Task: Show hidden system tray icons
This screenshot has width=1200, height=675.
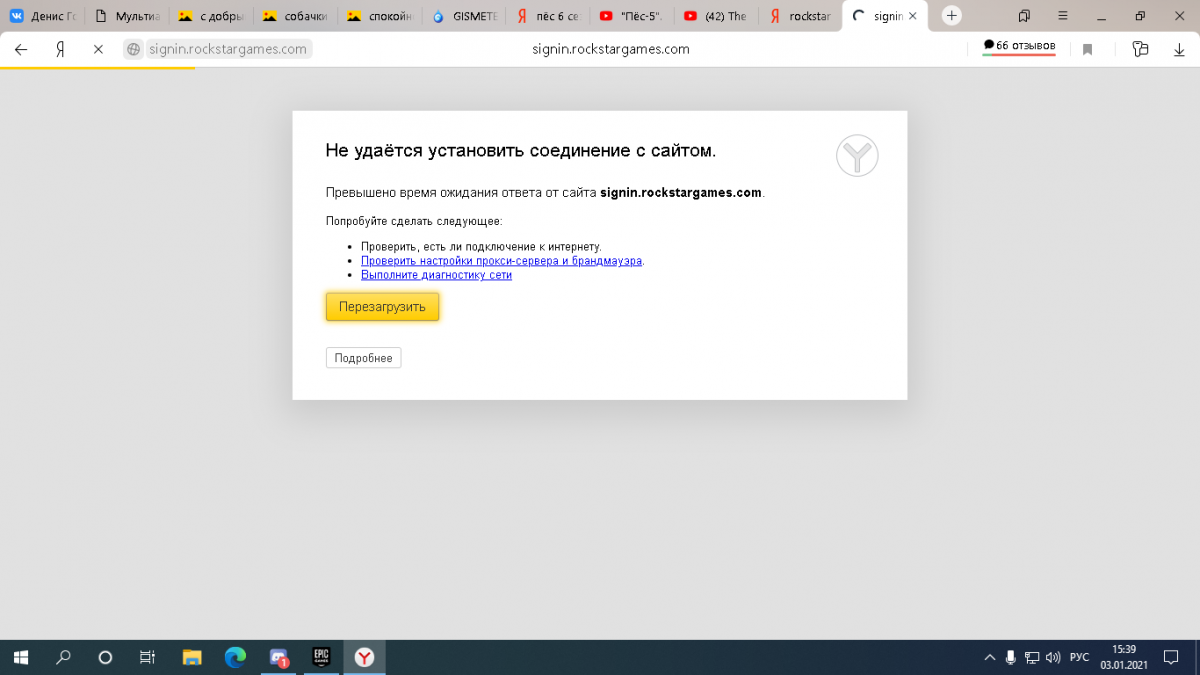Action: coord(990,657)
